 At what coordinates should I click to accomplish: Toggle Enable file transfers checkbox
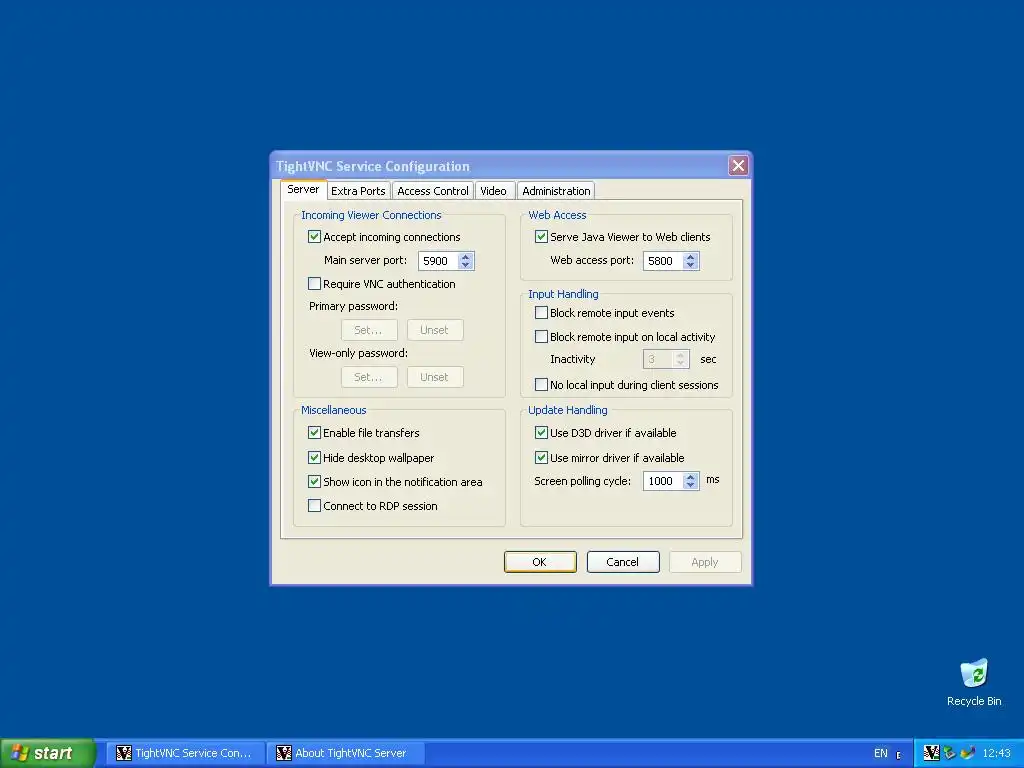tap(314, 432)
